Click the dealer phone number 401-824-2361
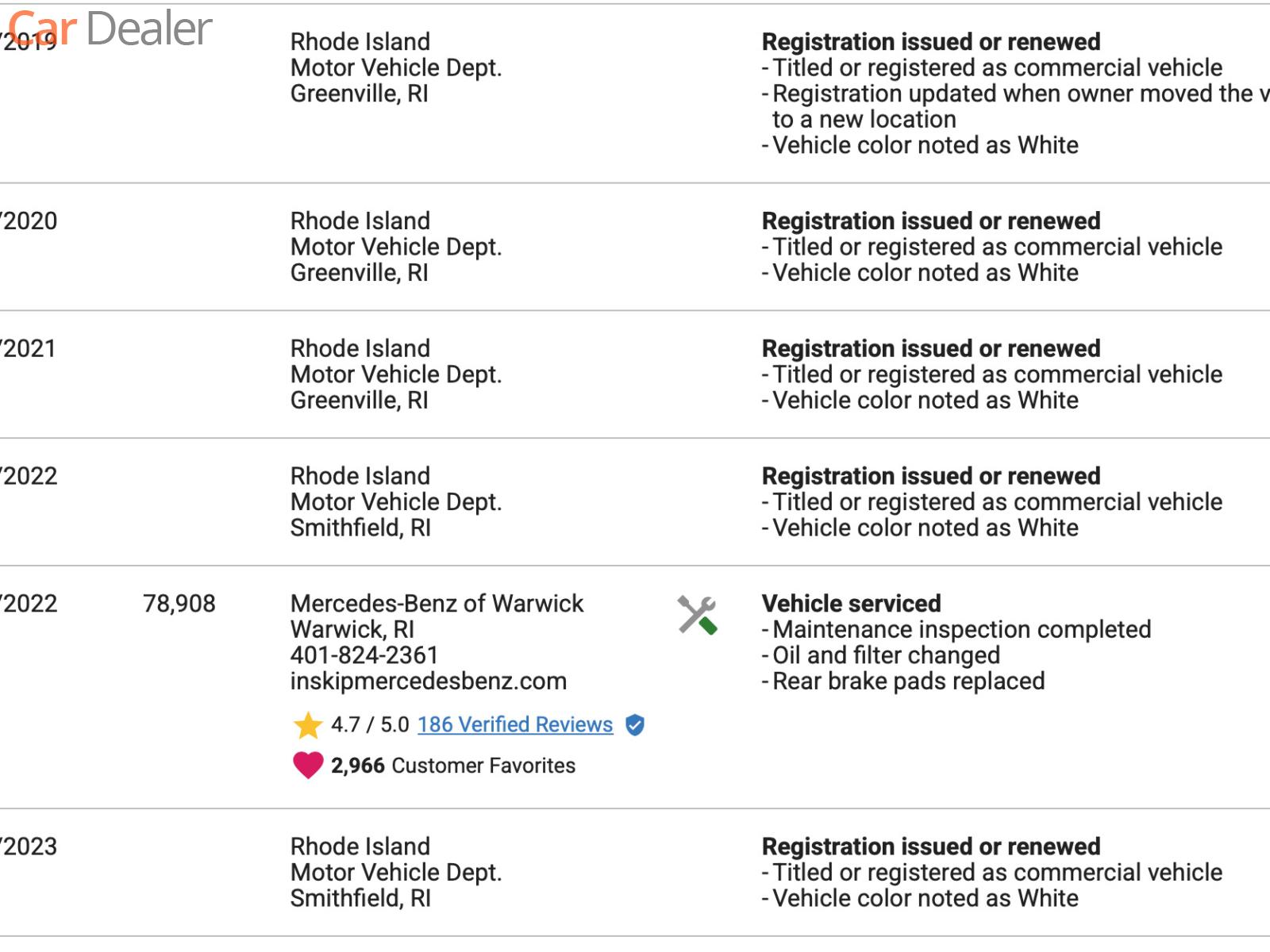The width and height of the screenshot is (1270, 952). (x=364, y=655)
